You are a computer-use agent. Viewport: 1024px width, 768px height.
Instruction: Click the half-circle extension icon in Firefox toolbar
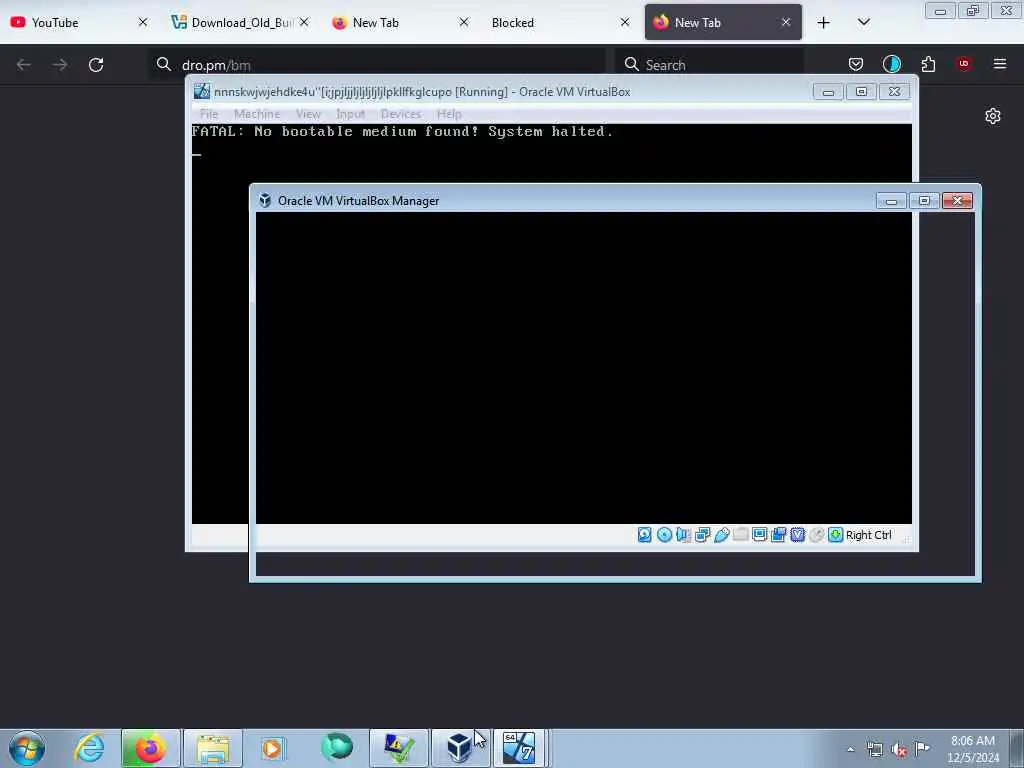click(x=891, y=64)
